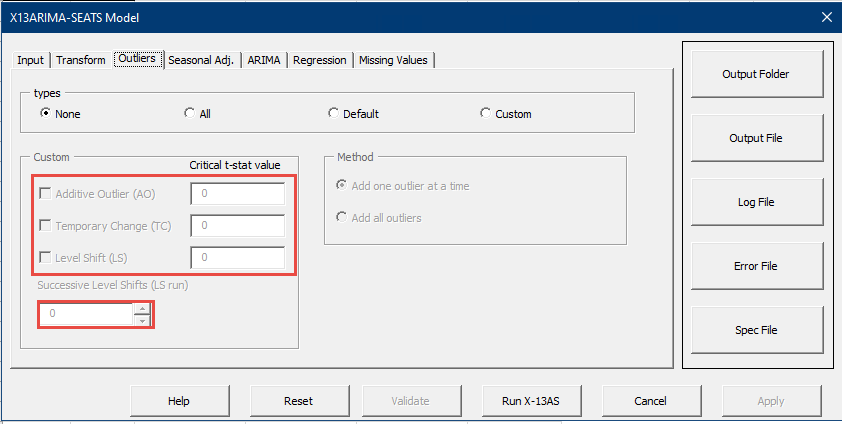Image resolution: width=842 pixels, height=424 pixels.
Task: Run X-13AS
Action: pos(531,401)
